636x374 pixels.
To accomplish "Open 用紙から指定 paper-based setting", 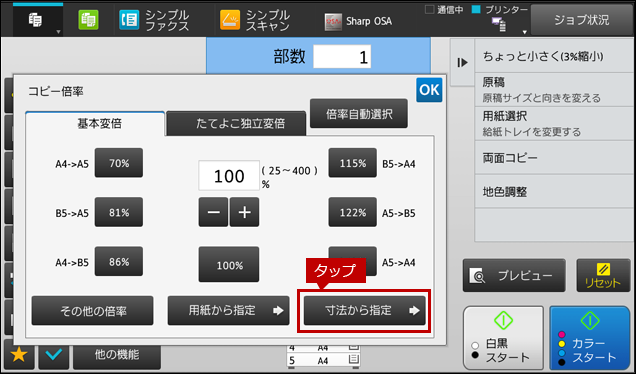I will 228,311.
